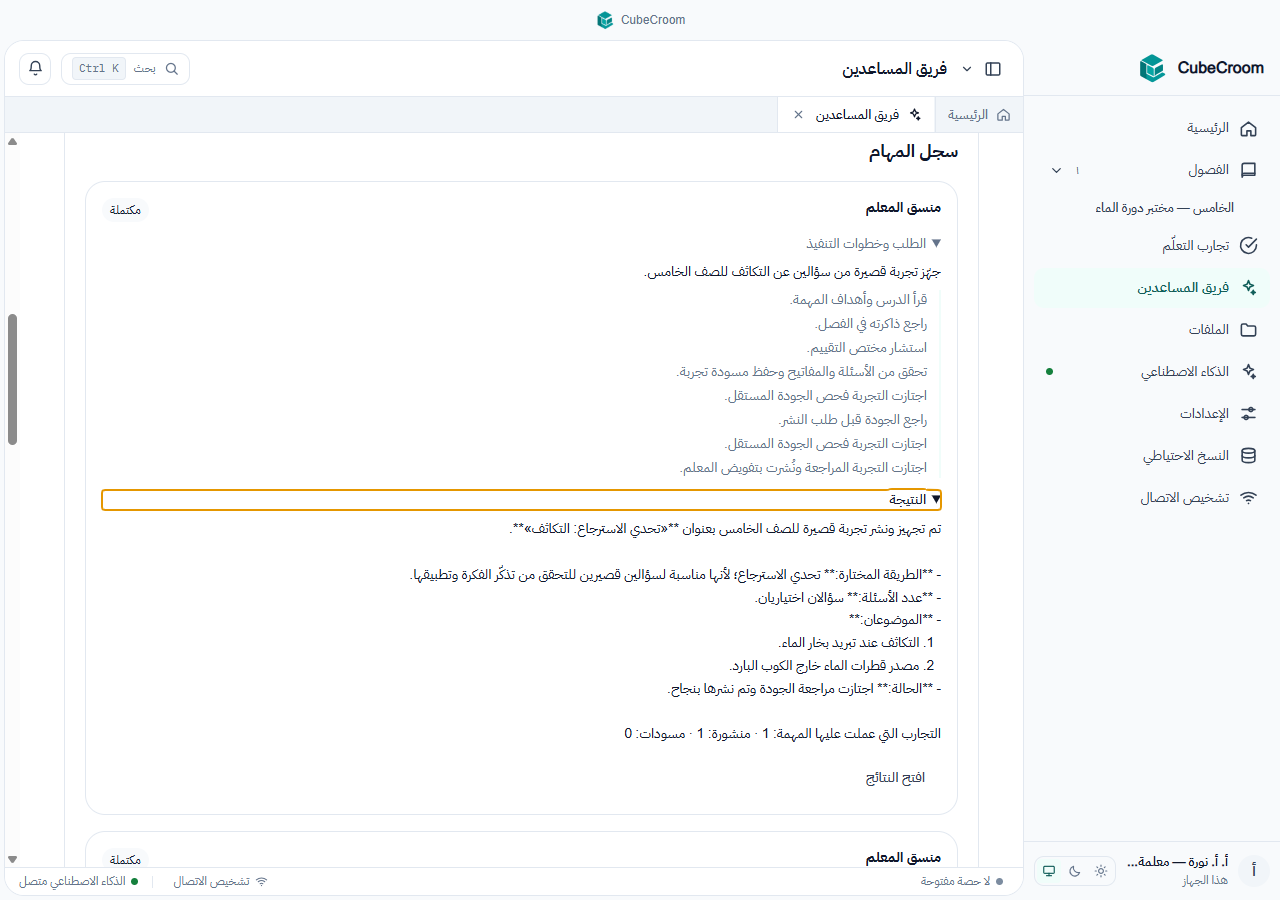Click لا حصة مفتوحة status entry
This screenshot has width=1280, height=900.
pos(962,882)
